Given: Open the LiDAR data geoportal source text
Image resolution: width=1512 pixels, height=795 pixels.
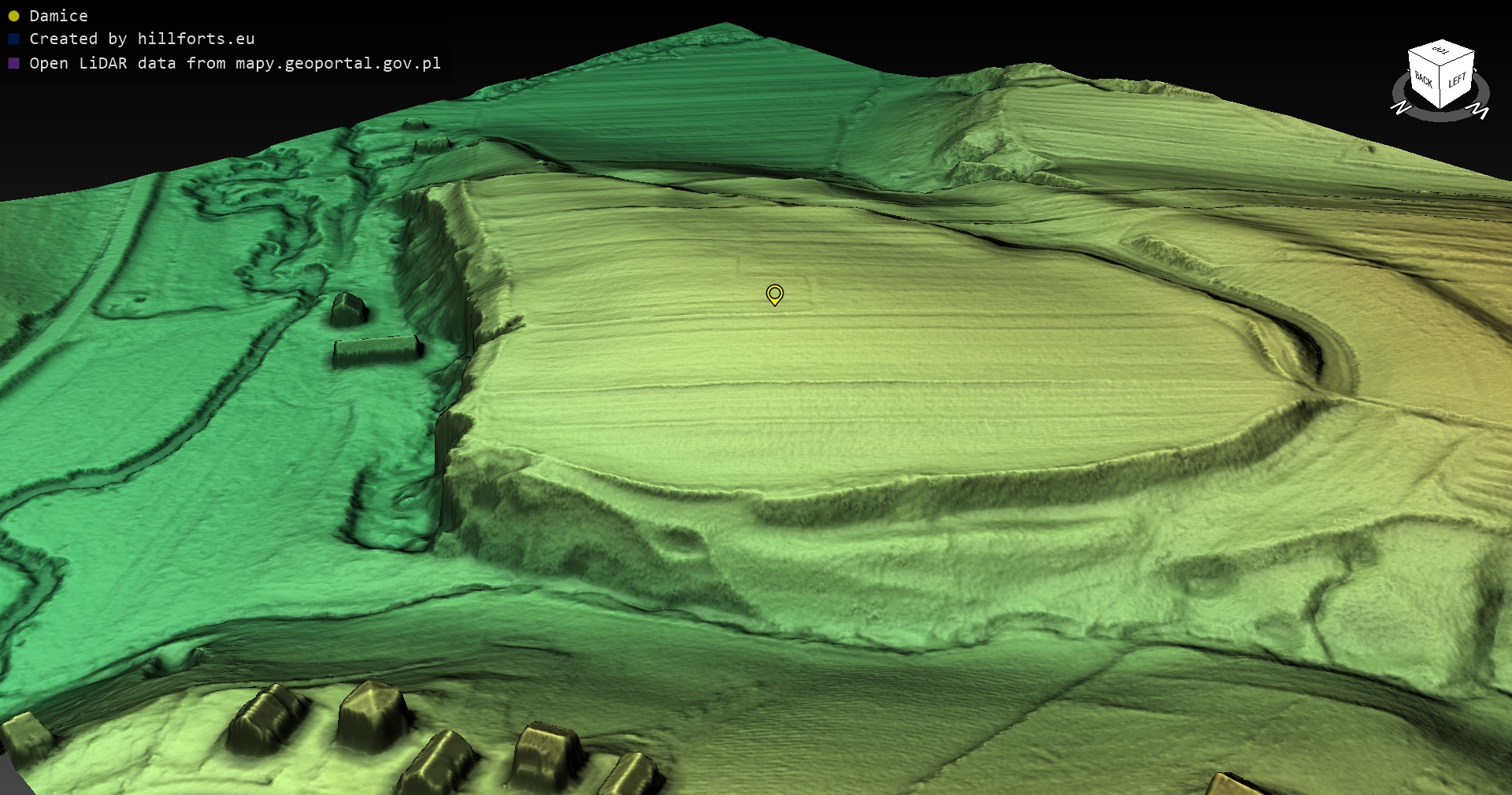Looking at the screenshot, I should click(x=235, y=63).
